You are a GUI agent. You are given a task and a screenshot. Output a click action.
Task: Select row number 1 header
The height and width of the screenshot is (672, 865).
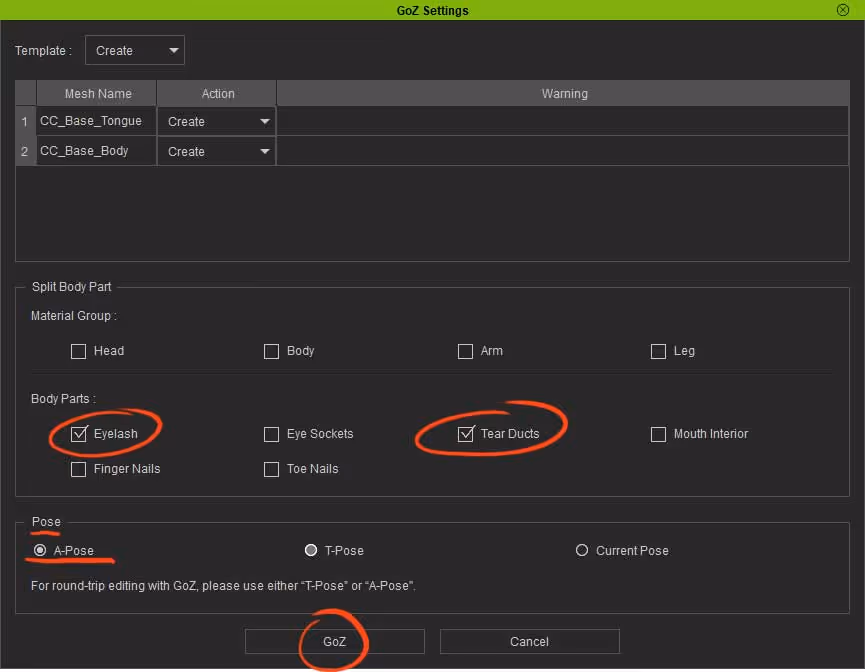coord(25,121)
